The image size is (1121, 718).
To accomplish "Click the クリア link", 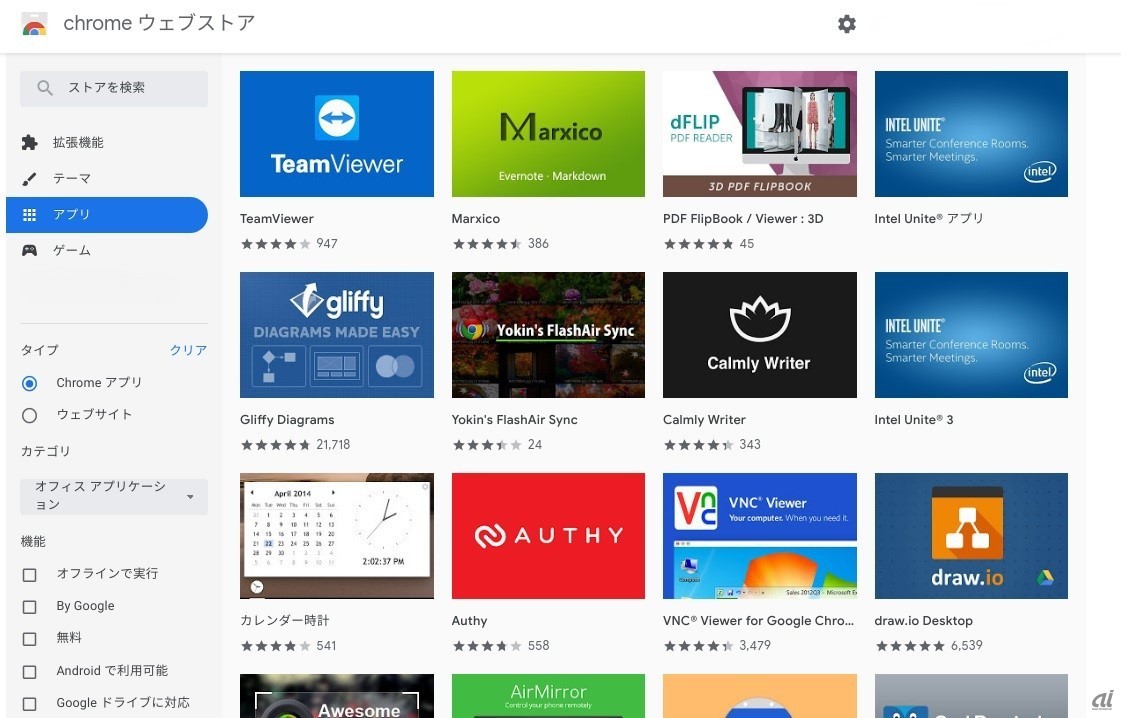I will pos(188,350).
